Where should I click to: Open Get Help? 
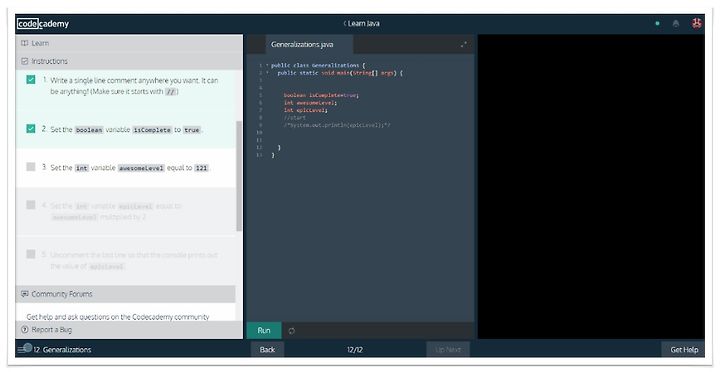pyautogui.click(x=684, y=349)
